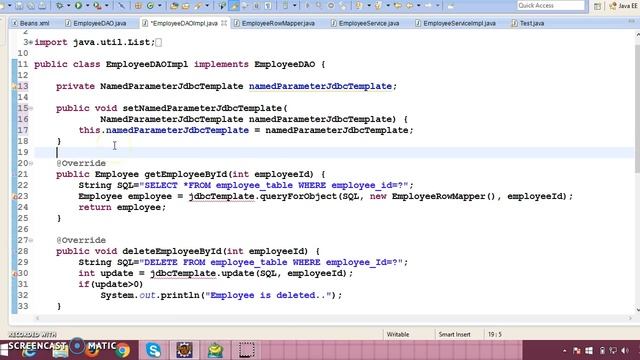Screen dimensions: 640x360
Task: Open the Previous Annotation dropdown arrow
Action: (x=387, y=6)
